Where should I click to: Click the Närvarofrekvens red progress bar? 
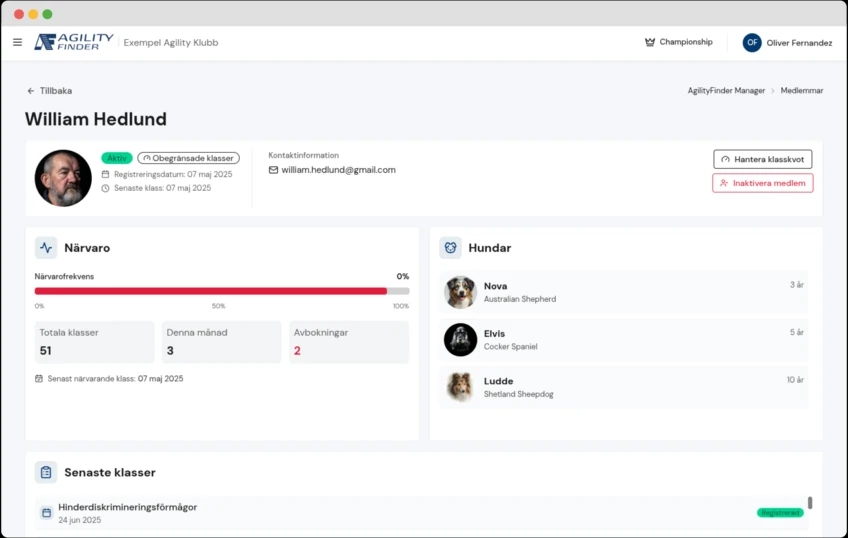pos(211,291)
